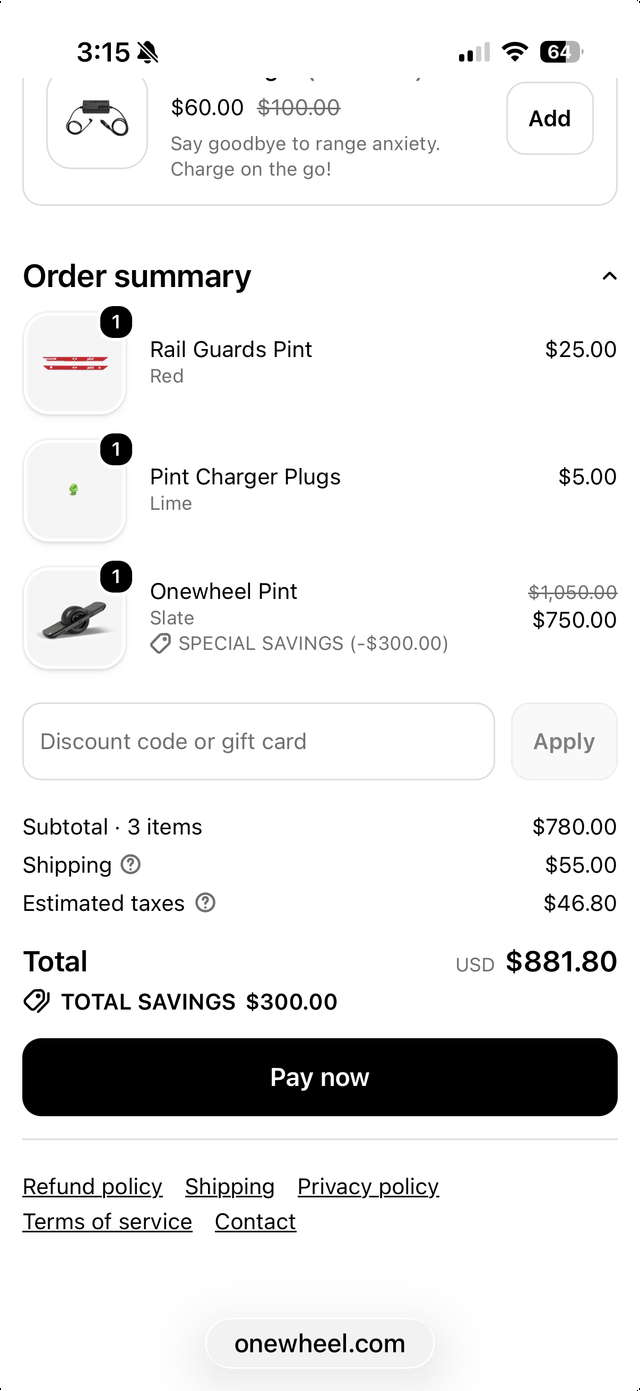This screenshot has width=640, height=1391.
Task: Open the Terms of service link
Action: coord(107,1221)
